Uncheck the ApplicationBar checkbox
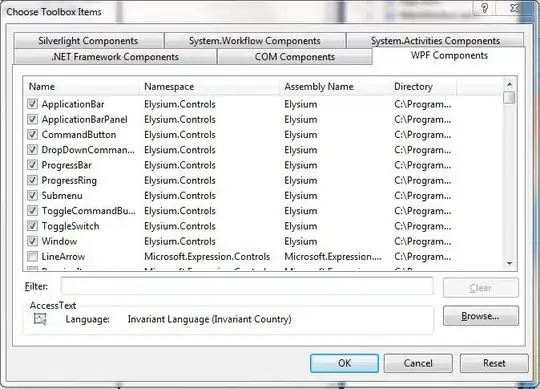 (32, 104)
